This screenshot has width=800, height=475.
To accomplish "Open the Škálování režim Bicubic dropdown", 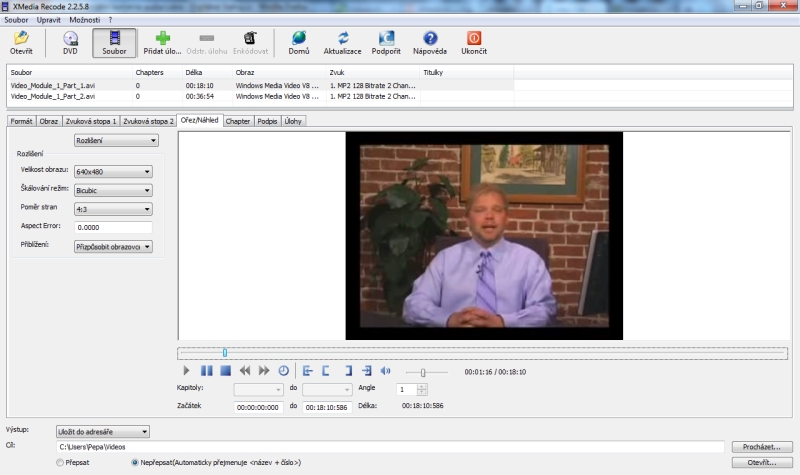I will point(113,190).
